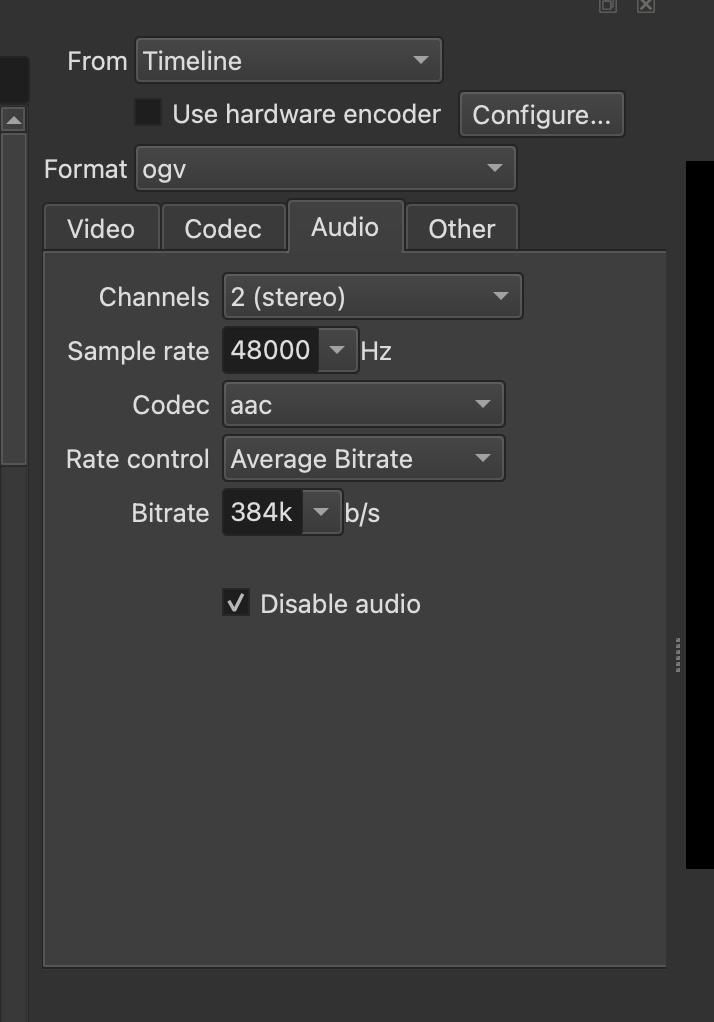Click the panel float/undock icon

[x=608, y=6]
